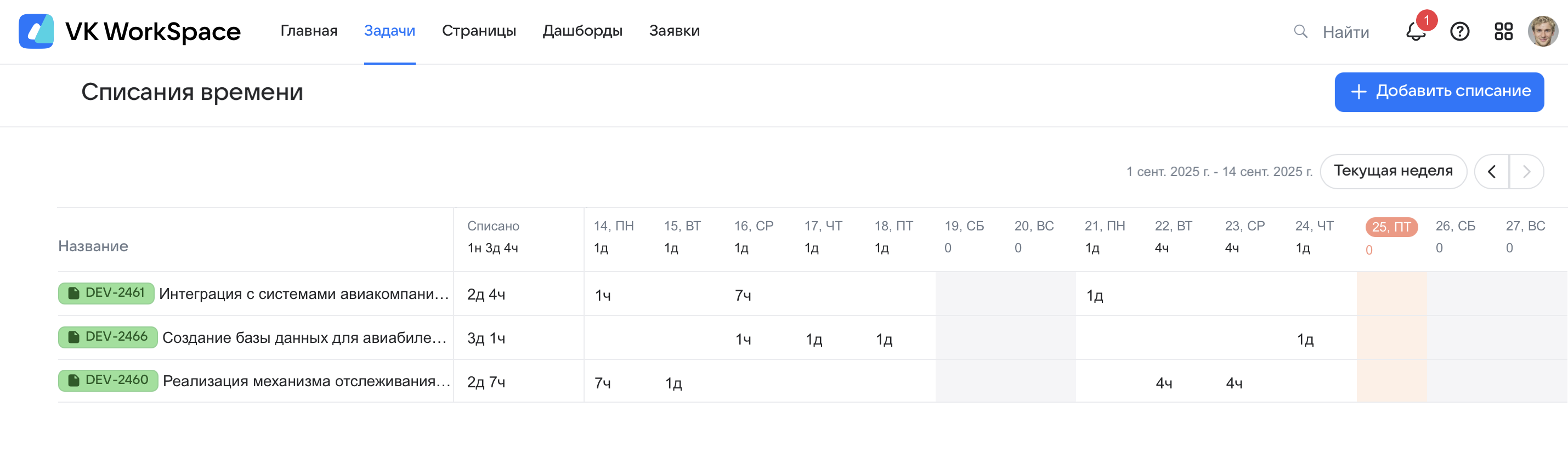Image resolution: width=1568 pixels, height=457 pixels.
Task: Select 'Текущая неделя' button
Action: pyautogui.click(x=1394, y=171)
